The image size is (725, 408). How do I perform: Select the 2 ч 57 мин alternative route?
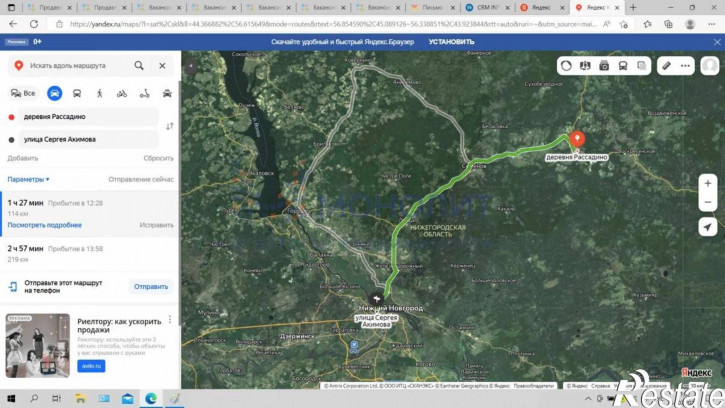coord(90,253)
